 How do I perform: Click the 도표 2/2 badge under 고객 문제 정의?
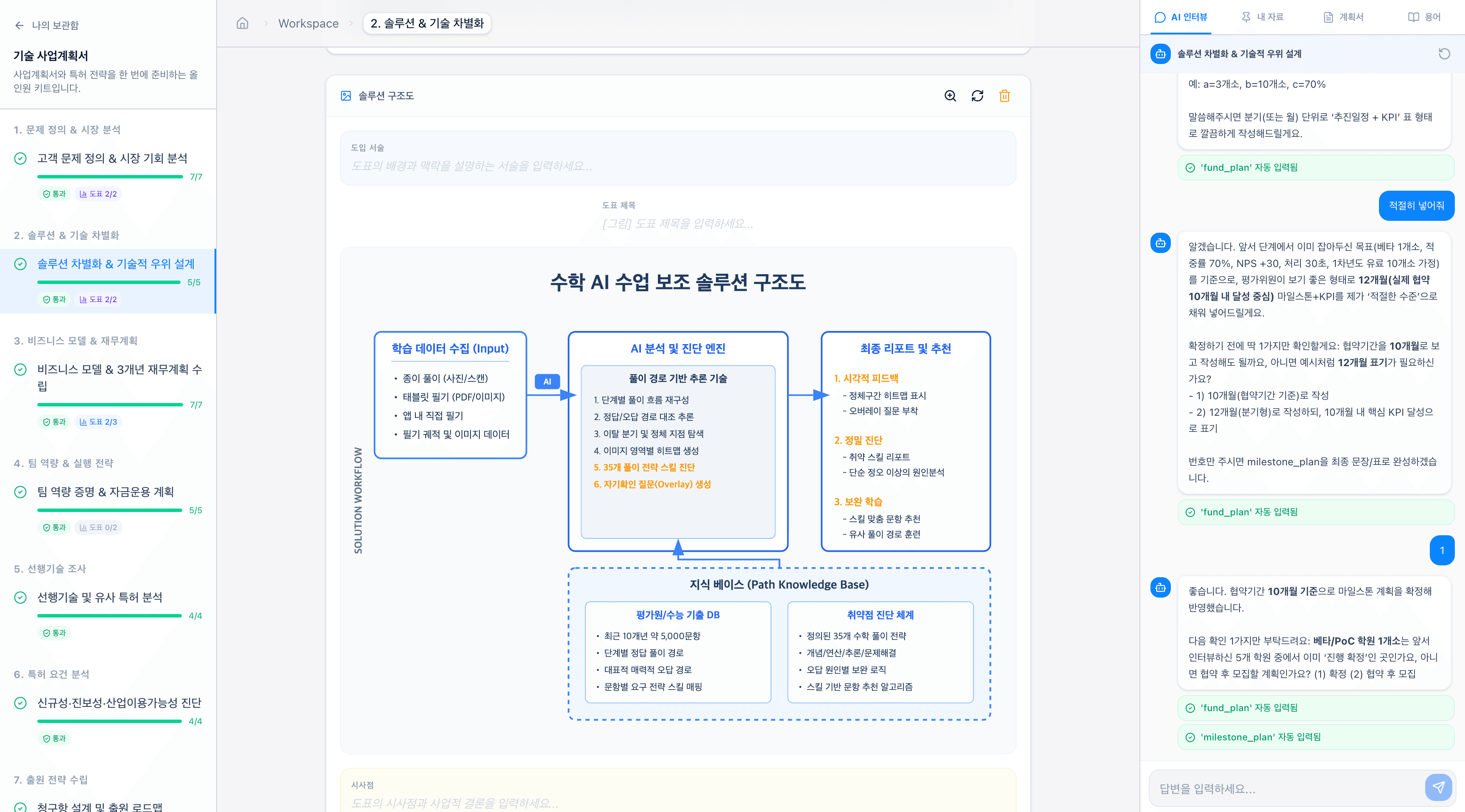pyautogui.click(x=98, y=194)
